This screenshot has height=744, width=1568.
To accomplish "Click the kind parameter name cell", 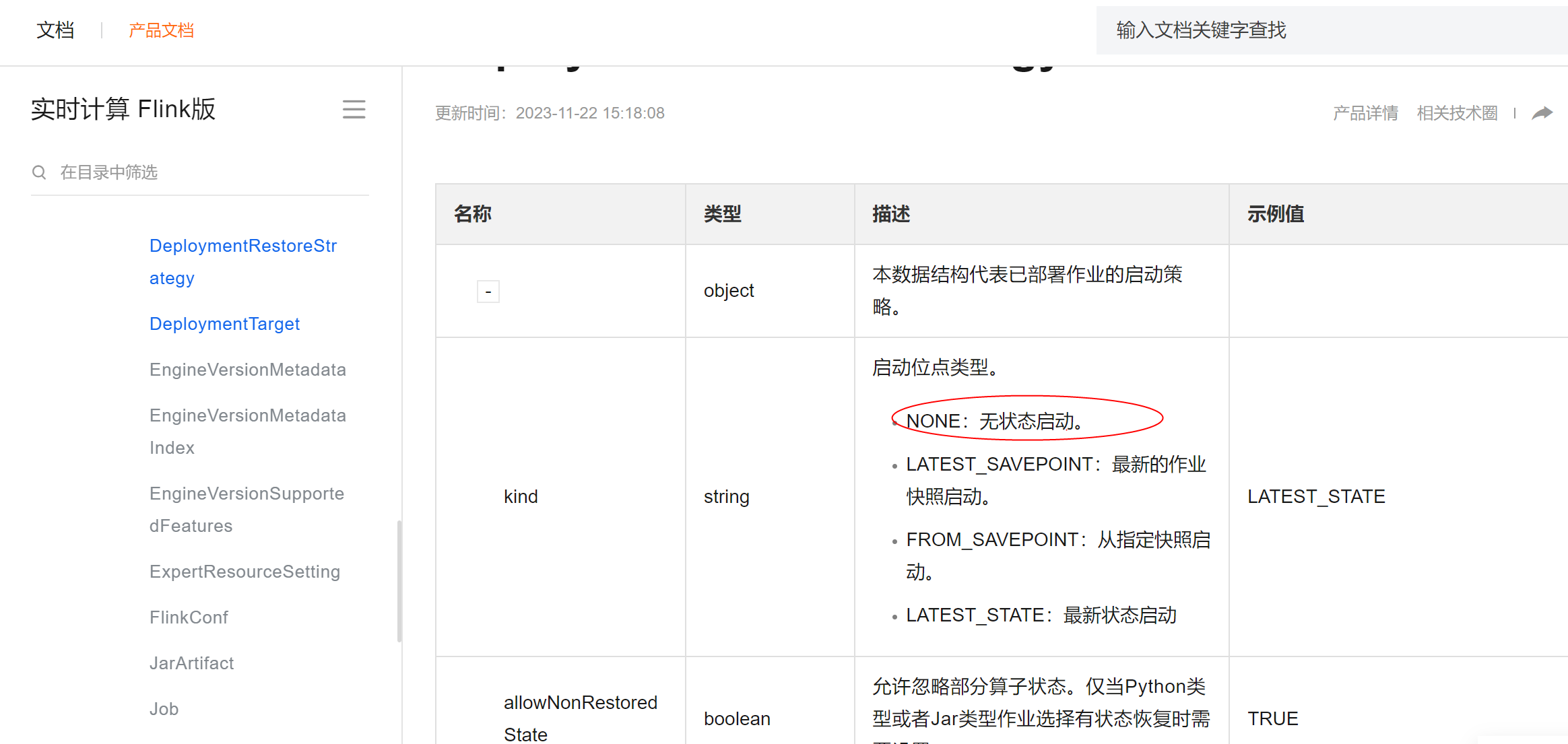I will pyautogui.click(x=521, y=497).
